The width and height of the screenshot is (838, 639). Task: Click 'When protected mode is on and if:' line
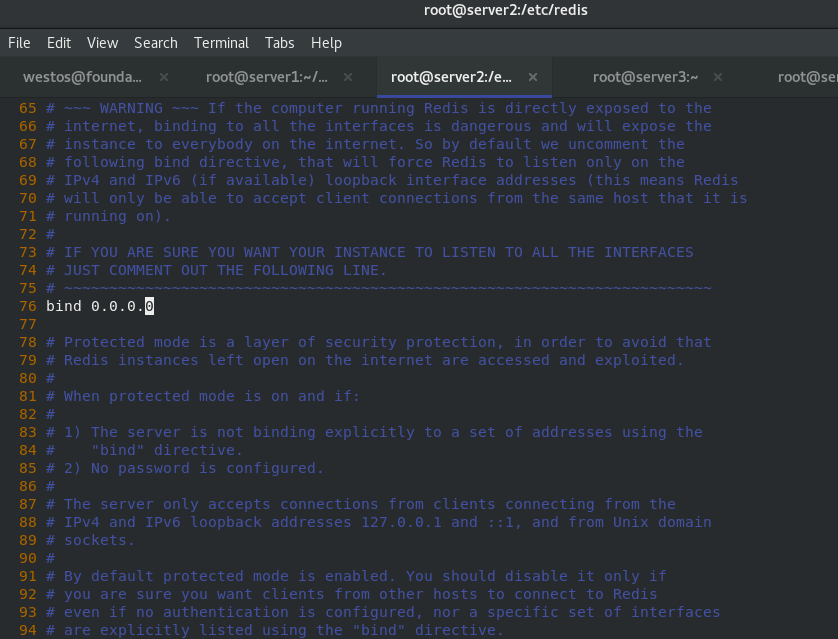[x=212, y=396]
